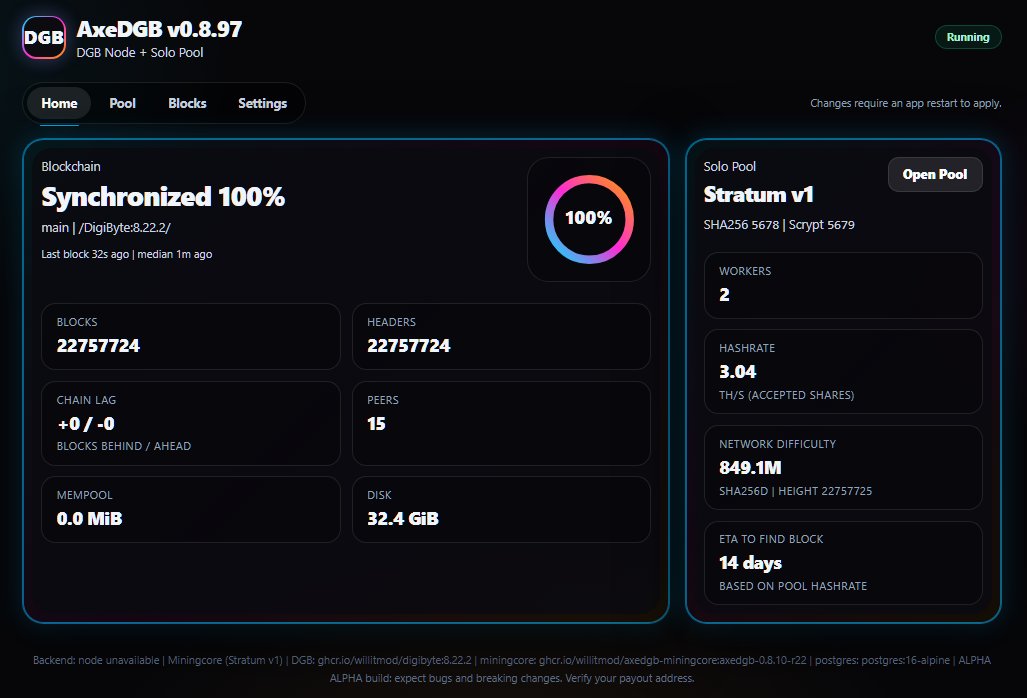
Task: Click the NETWORK DIFFICULTY value 849.1M
Action: point(750,468)
